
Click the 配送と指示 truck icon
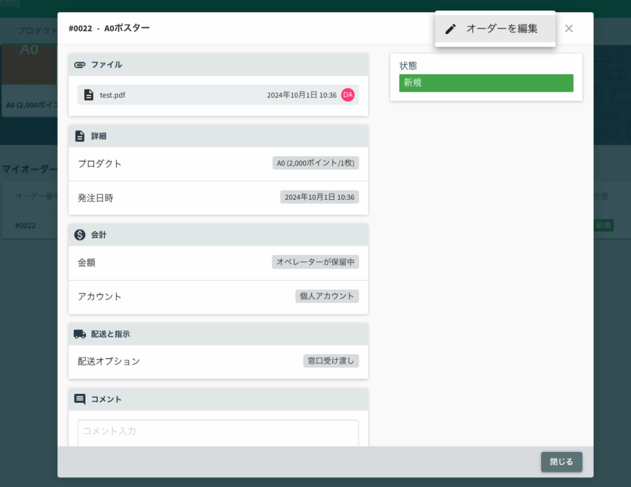coord(80,334)
